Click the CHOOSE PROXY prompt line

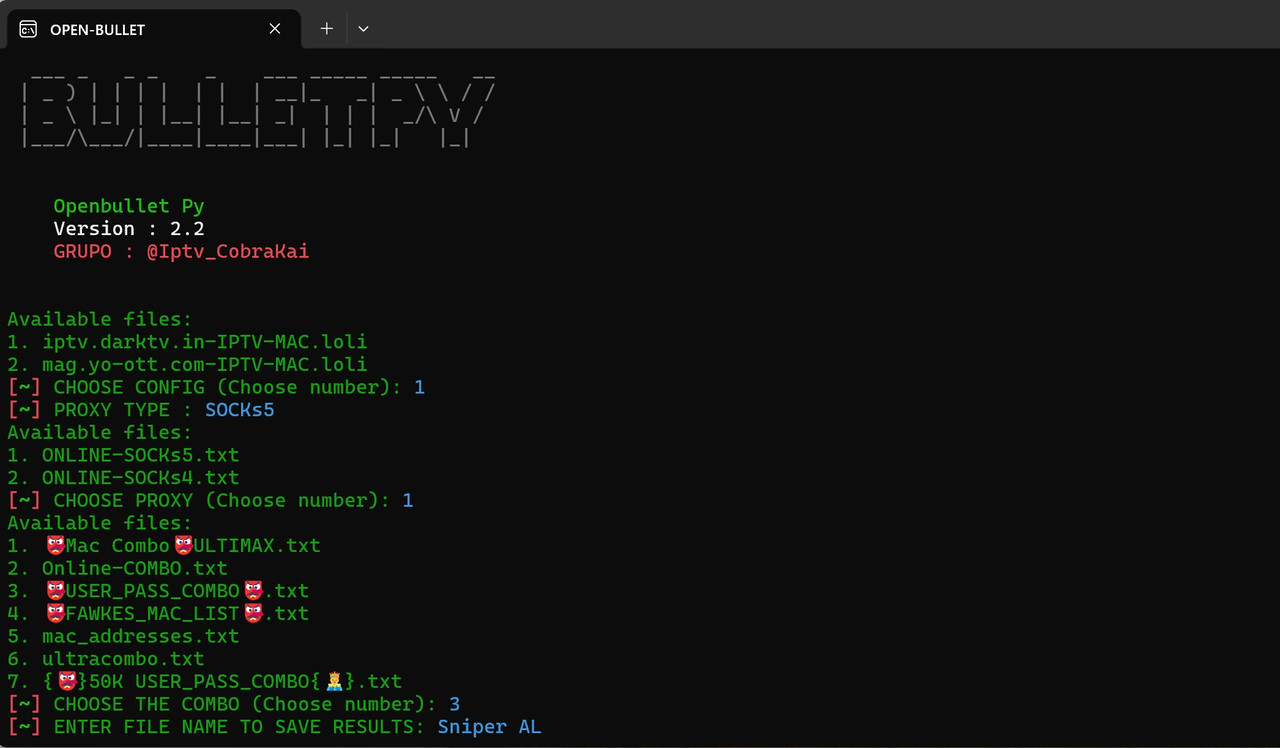[x=210, y=500]
